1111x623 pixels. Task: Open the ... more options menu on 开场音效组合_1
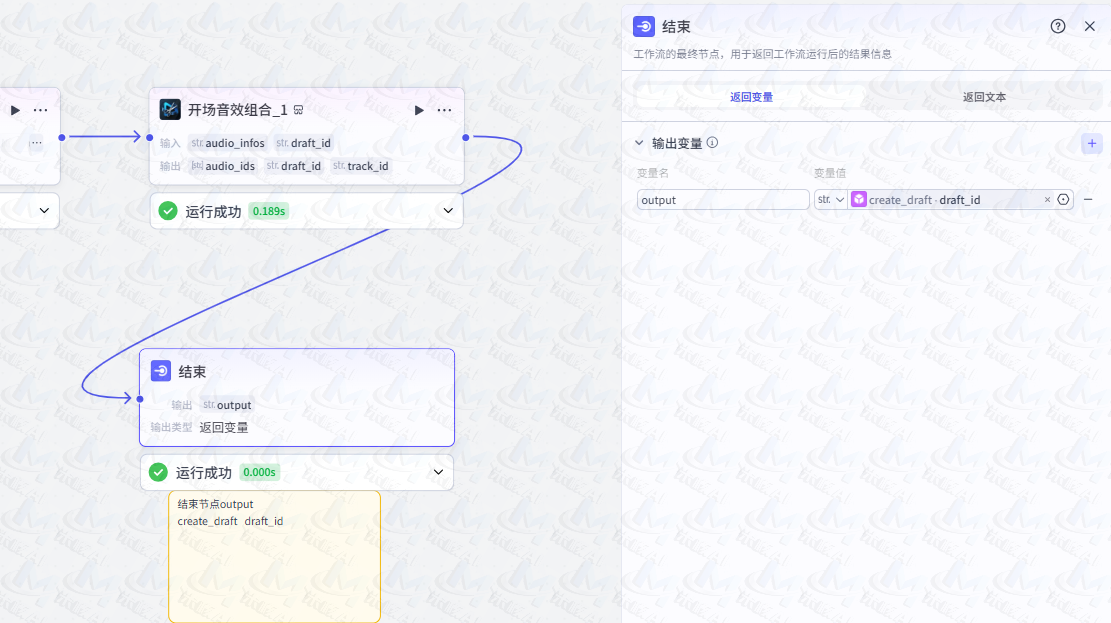tap(443, 110)
